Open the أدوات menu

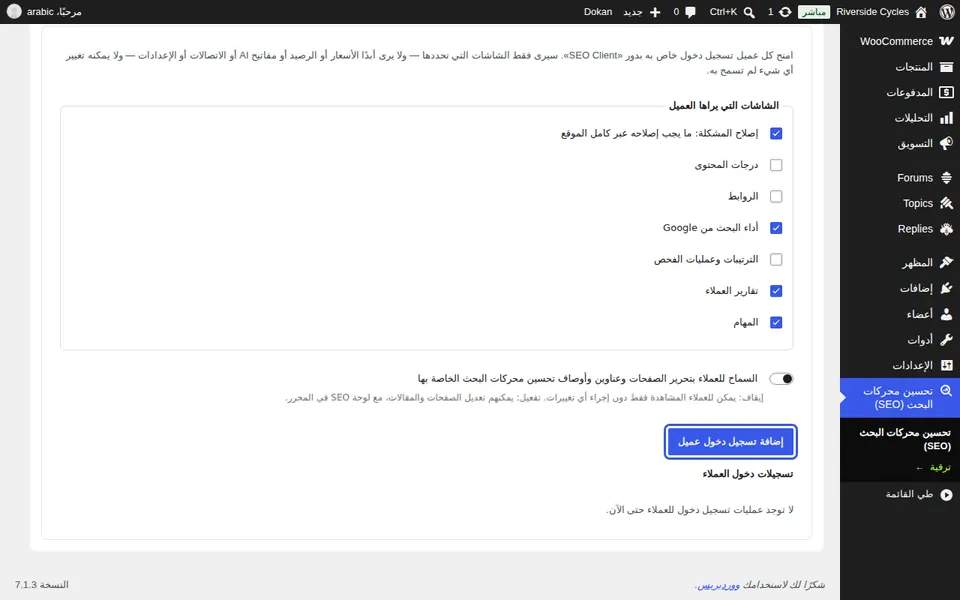899,340
